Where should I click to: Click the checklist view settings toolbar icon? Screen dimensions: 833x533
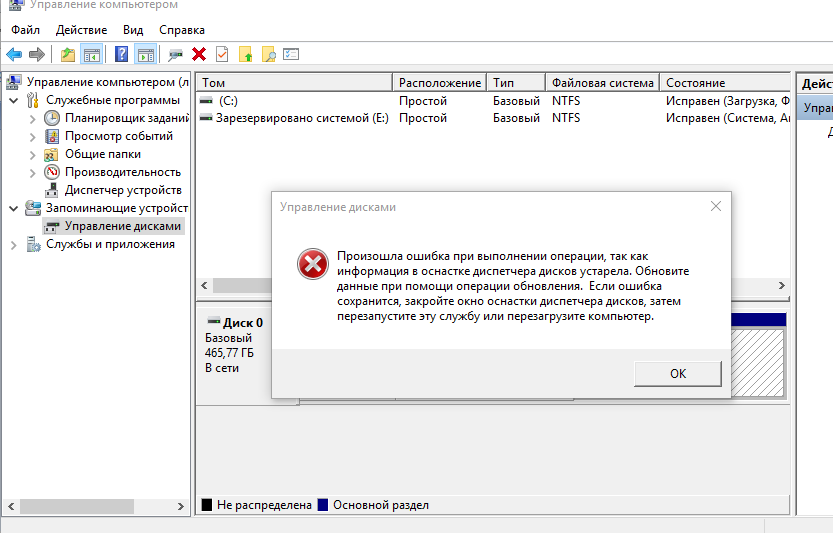[291, 54]
